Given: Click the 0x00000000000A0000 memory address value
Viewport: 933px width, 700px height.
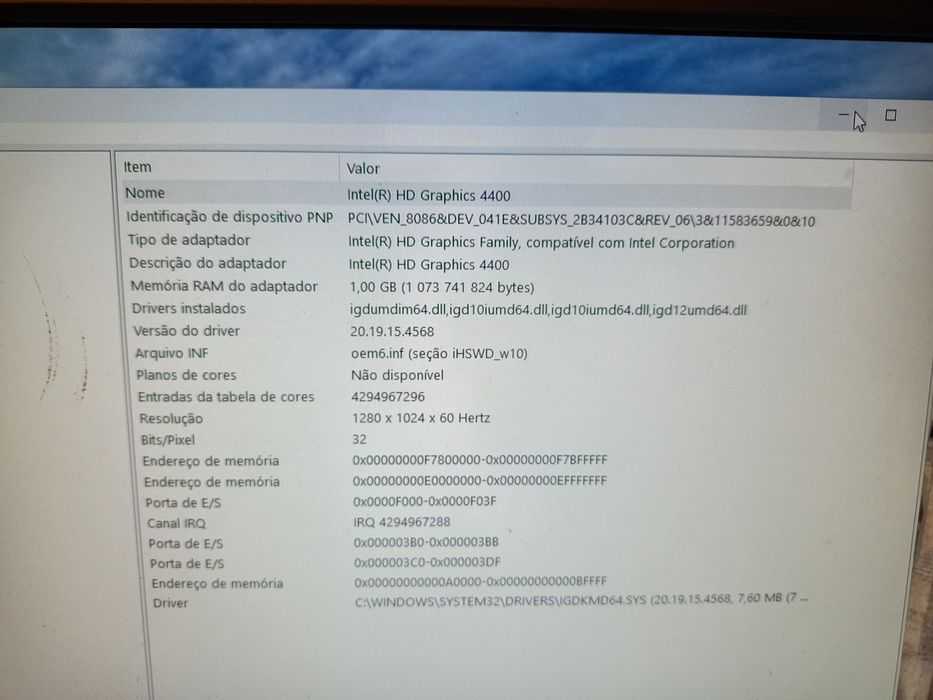Looking at the screenshot, I should 481,581.
